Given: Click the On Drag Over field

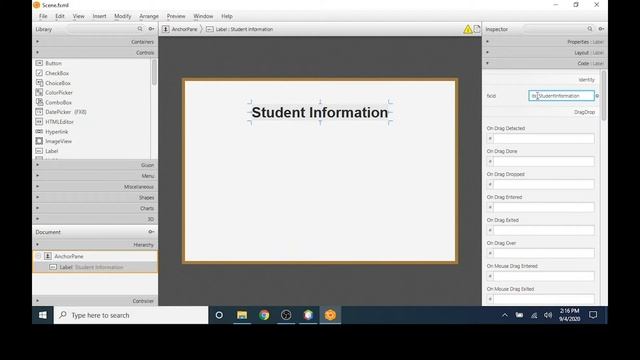Looking at the screenshot, I should 544,253.
